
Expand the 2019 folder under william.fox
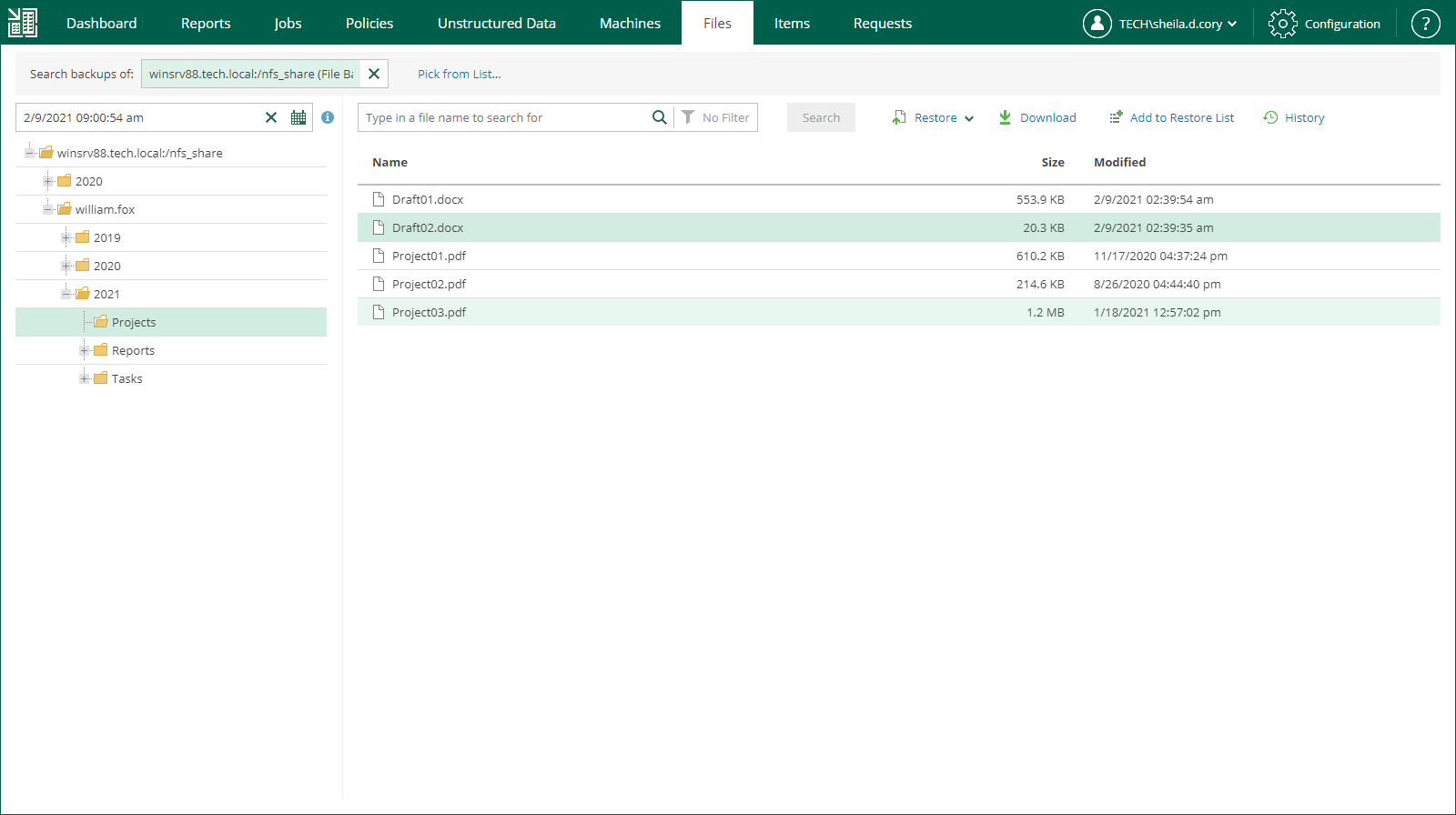(x=66, y=238)
